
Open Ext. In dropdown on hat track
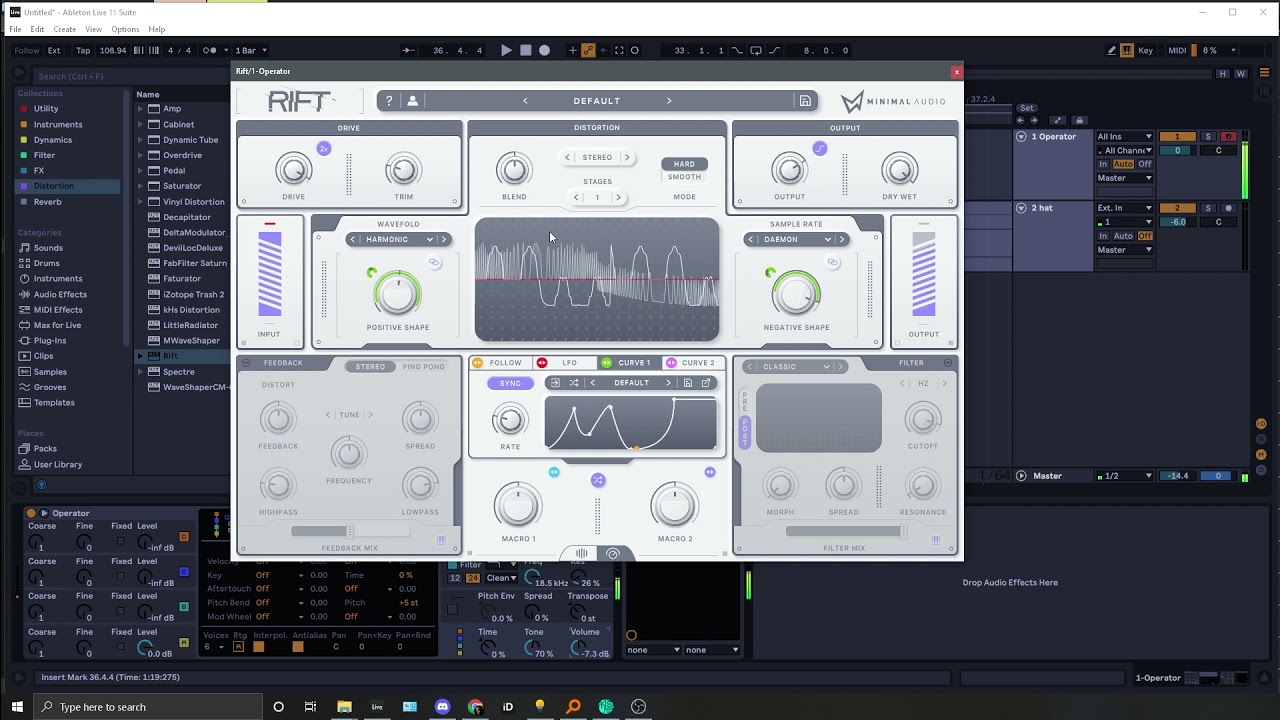click(1125, 208)
